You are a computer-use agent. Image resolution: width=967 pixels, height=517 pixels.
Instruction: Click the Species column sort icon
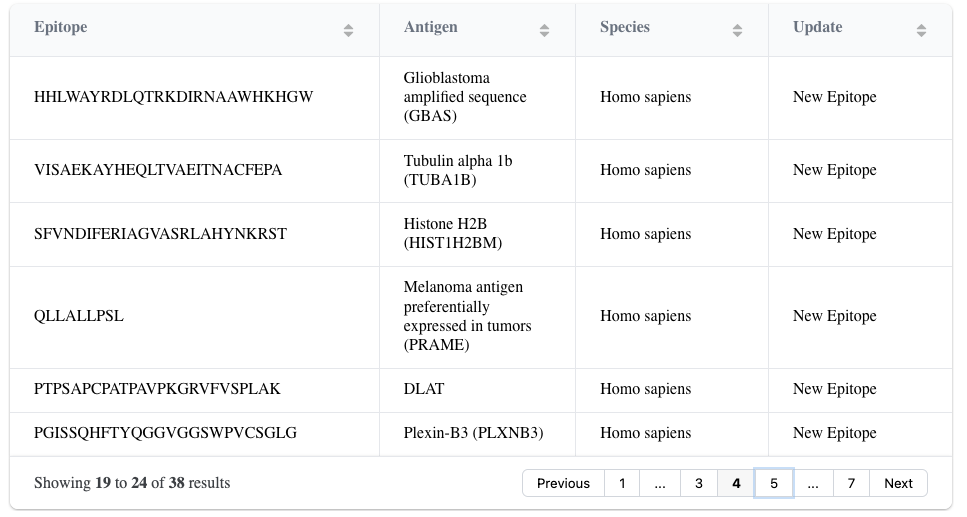[x=737, y=30]
